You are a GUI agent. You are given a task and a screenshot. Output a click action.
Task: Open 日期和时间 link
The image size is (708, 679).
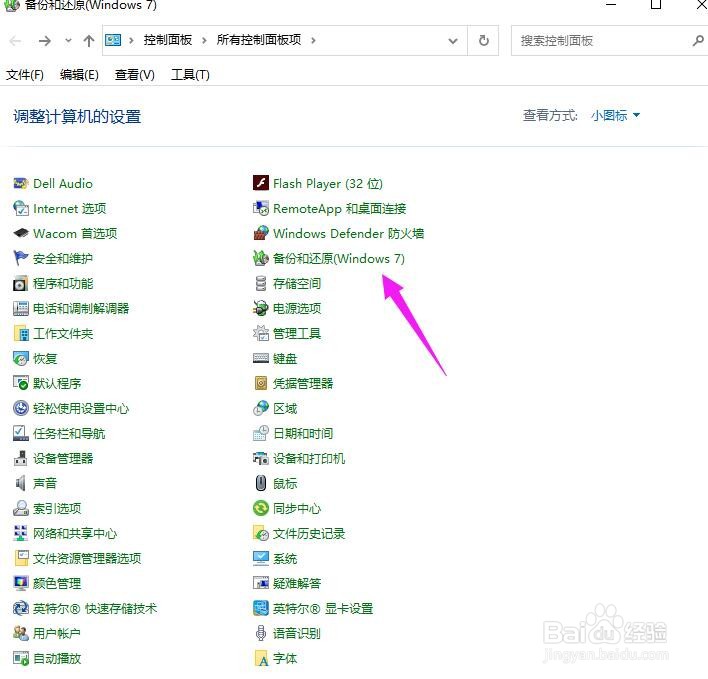tap(303, 433)
